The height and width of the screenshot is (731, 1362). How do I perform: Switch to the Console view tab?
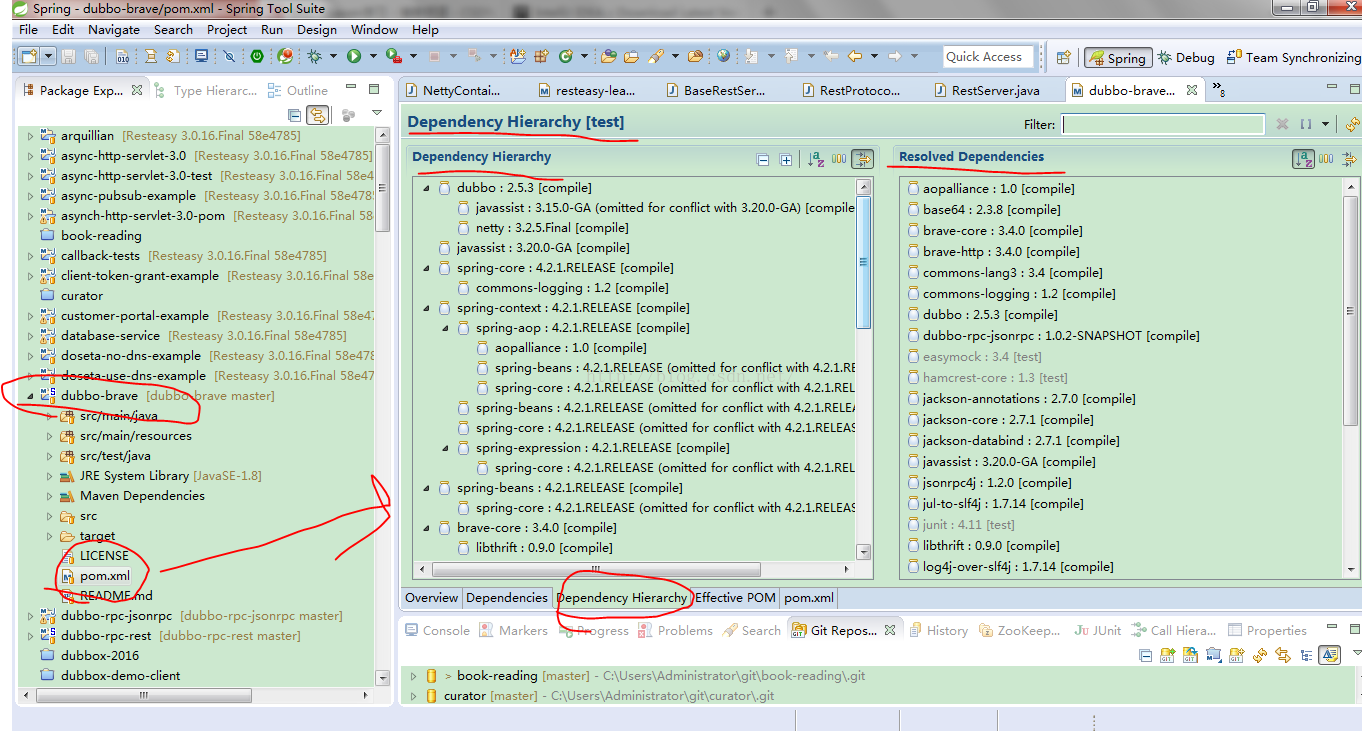(436, 630)
